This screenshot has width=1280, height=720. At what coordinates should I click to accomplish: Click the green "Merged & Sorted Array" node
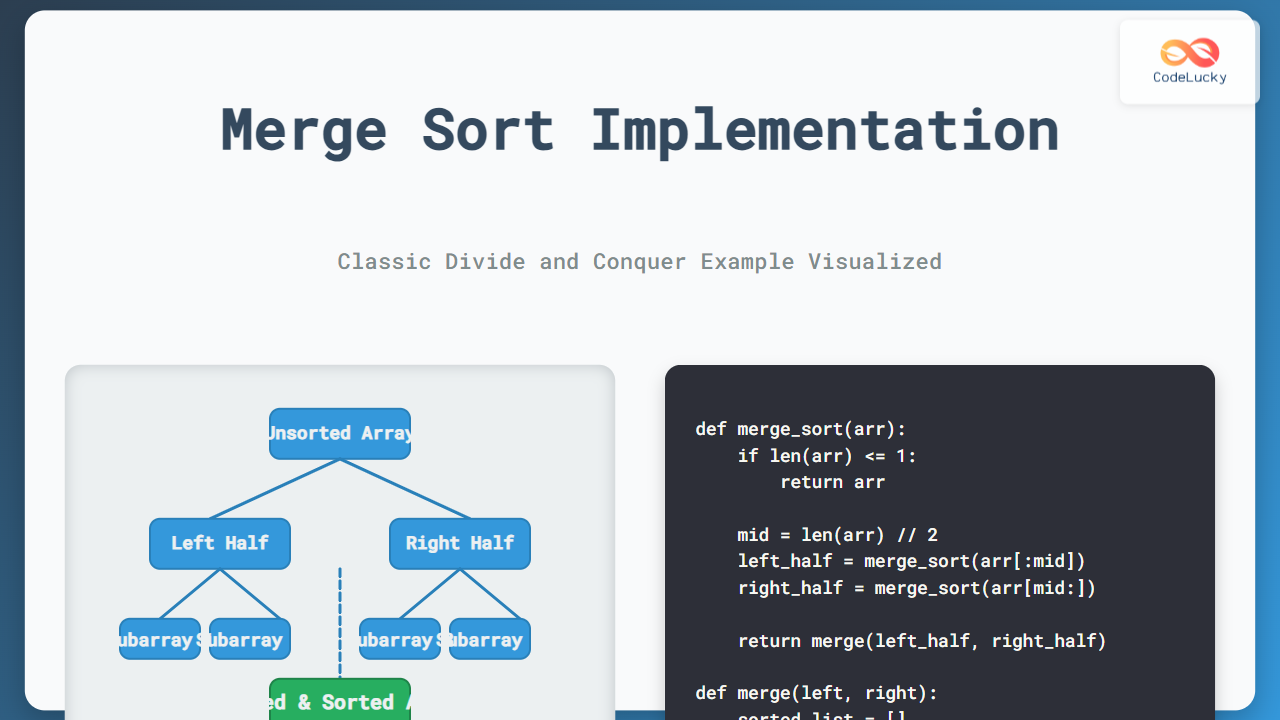coord(340,701)
